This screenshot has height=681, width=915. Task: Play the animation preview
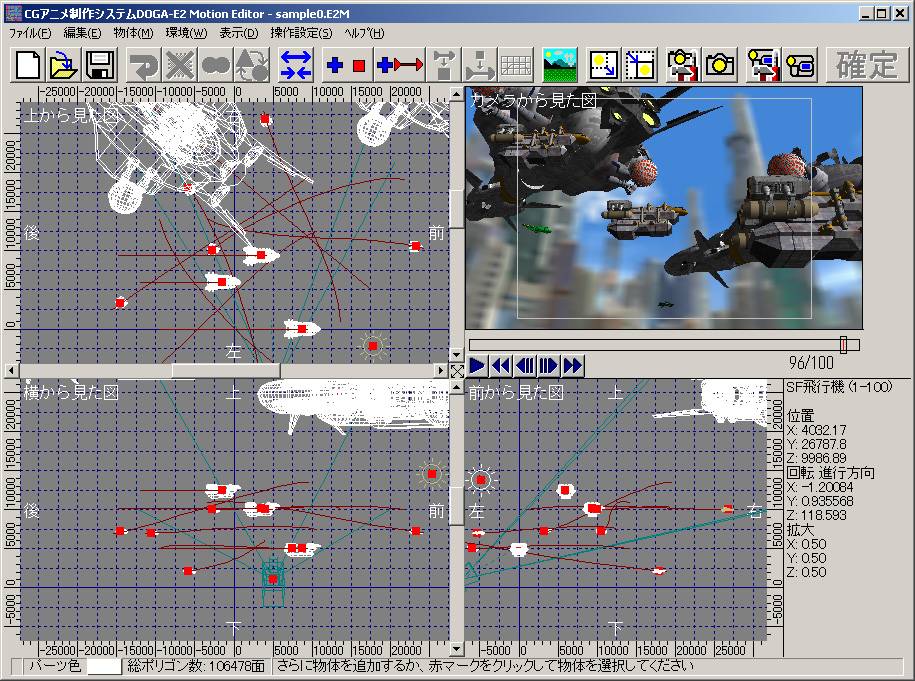[478, 366]
